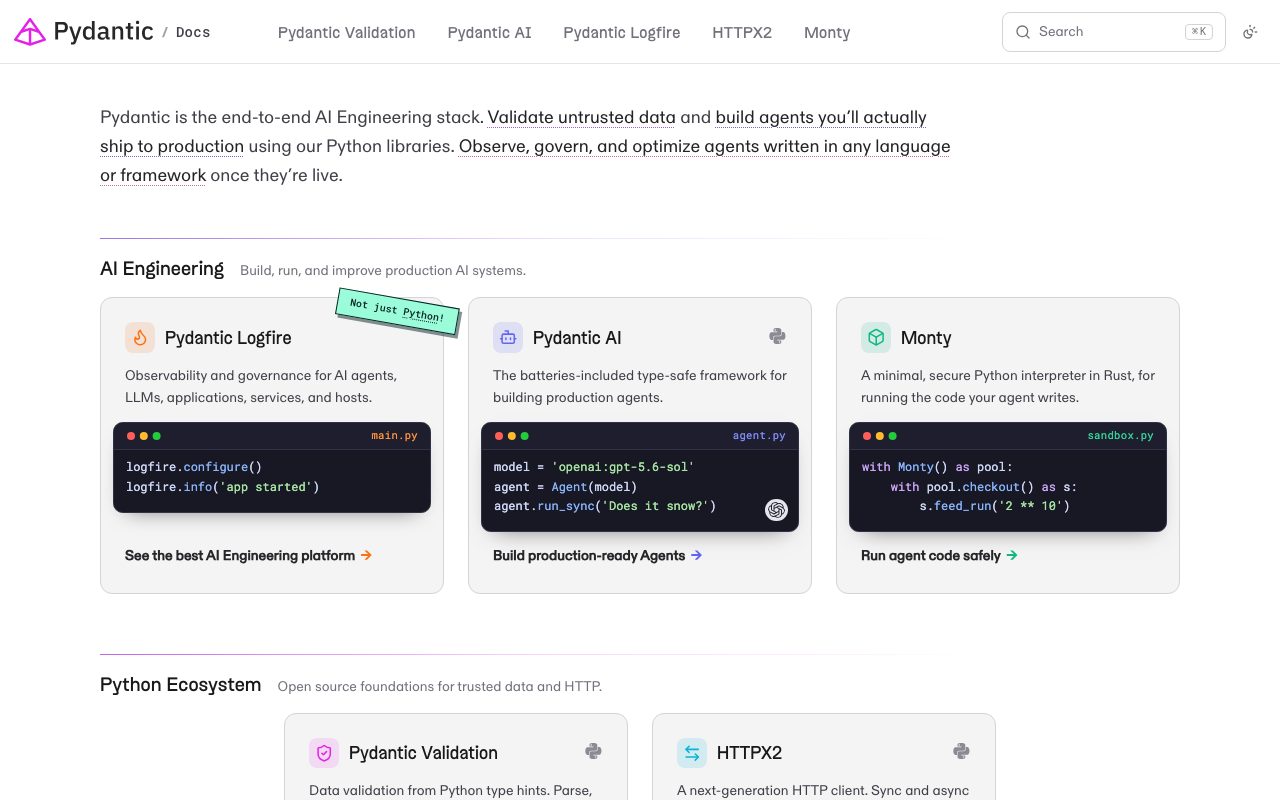Click the magnifier icon in the search box
Viewport: 1280px width, 800px height.
[x=1023, y=32]
